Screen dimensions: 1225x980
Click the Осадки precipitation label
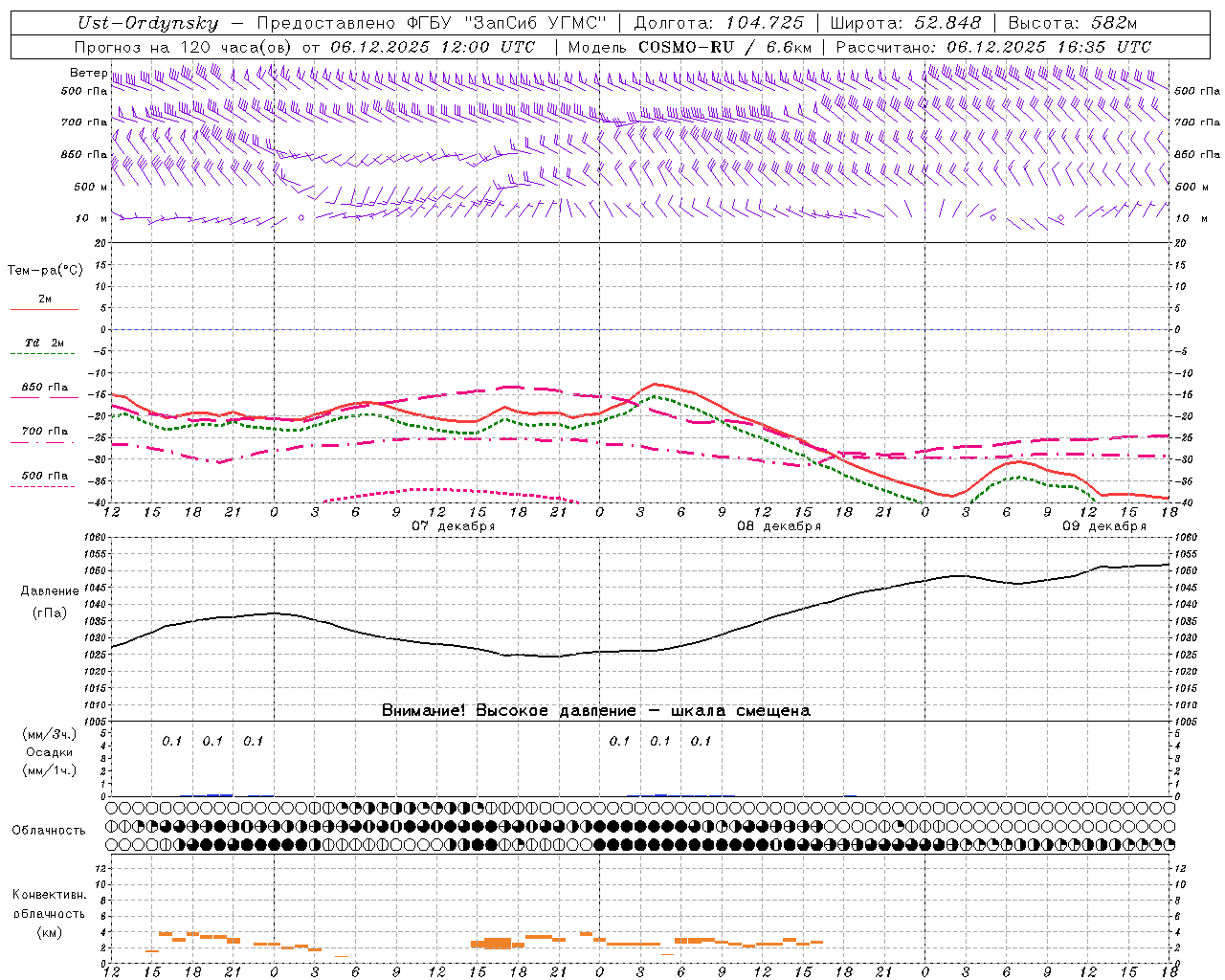[x=50, y=752]
